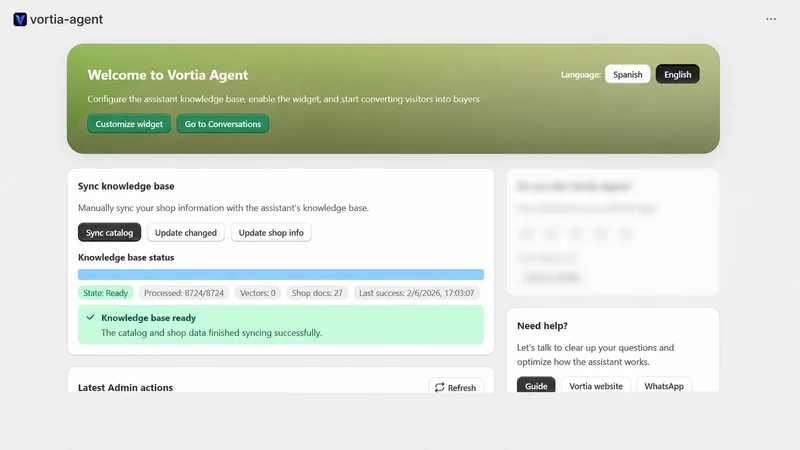Switch language to English

tap(678, 74)
